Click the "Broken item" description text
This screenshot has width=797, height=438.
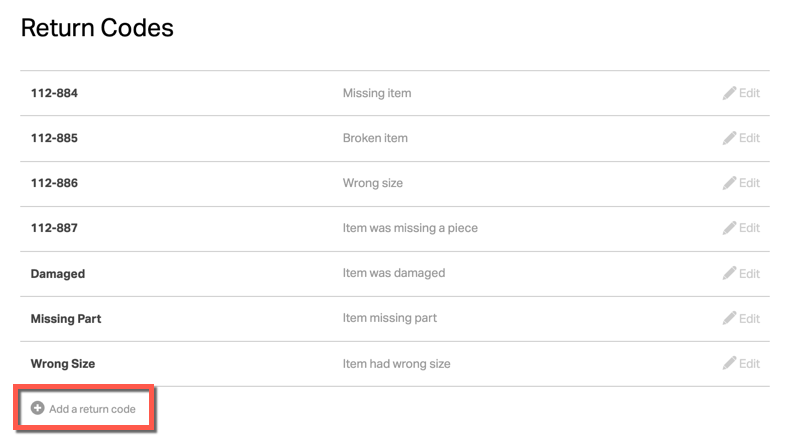375,138
